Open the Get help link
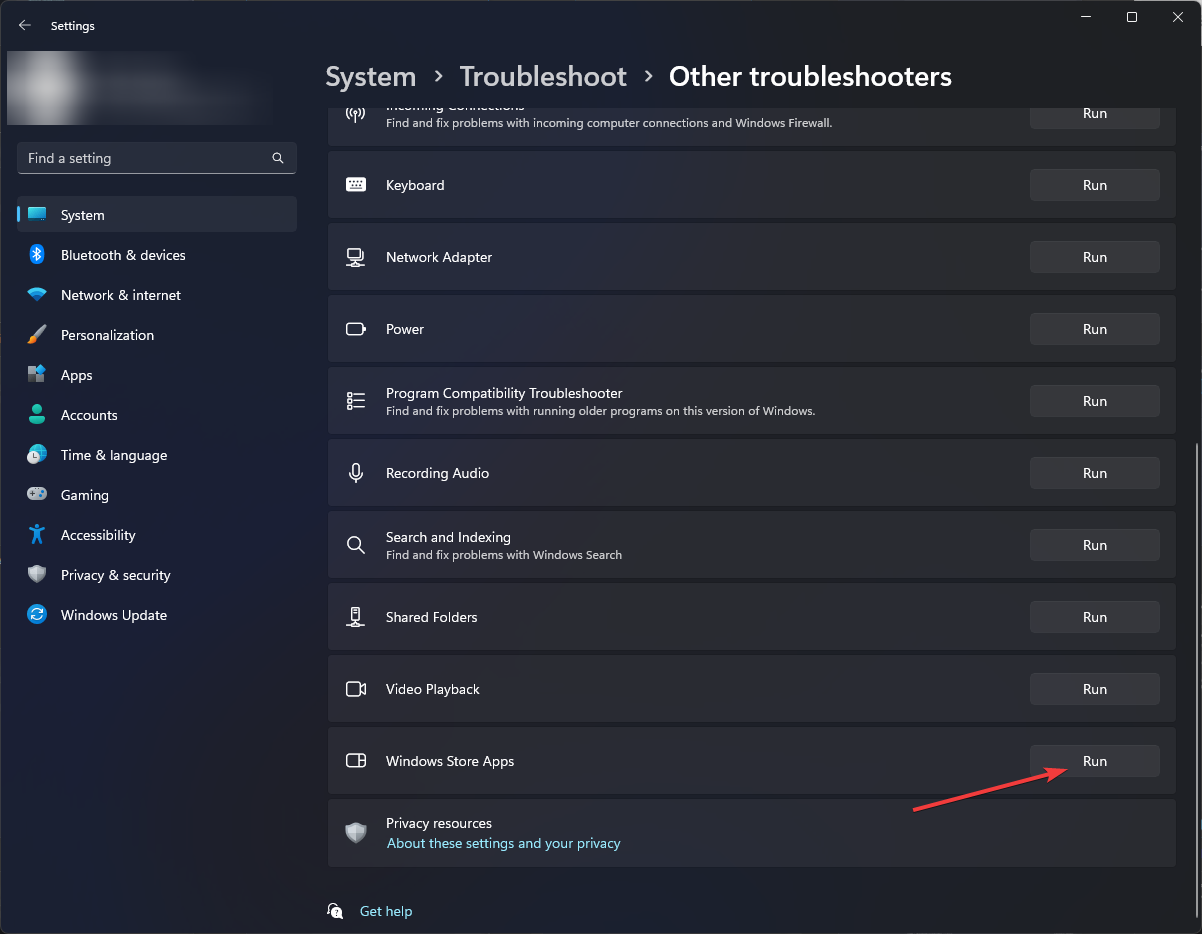This screenshot has width=1202, height=934. point(385,911)
